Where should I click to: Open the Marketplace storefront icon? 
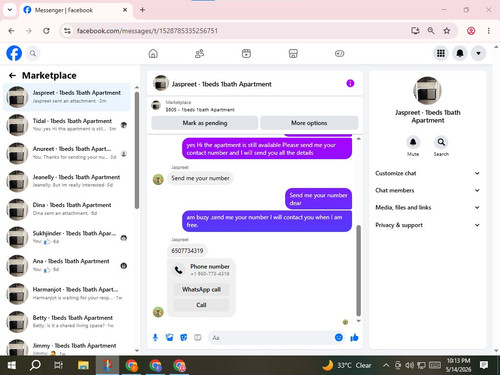(x=293, y=53)
